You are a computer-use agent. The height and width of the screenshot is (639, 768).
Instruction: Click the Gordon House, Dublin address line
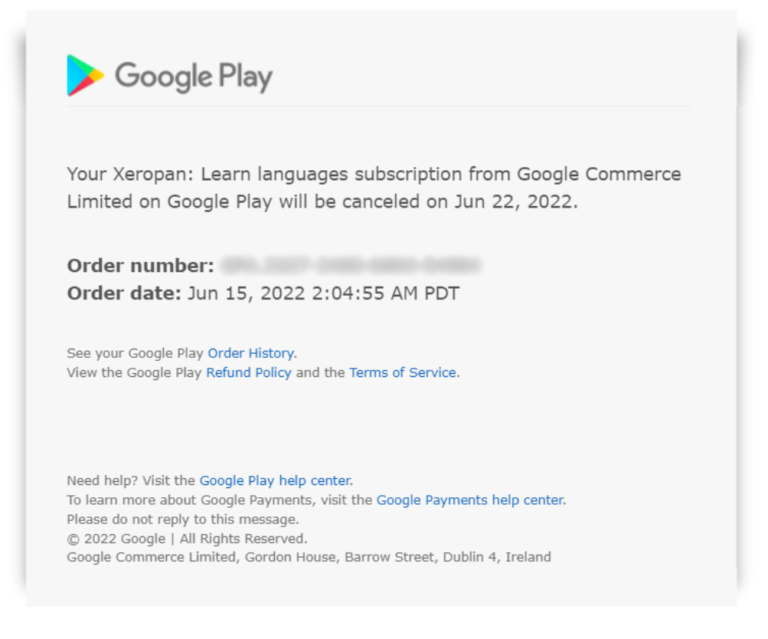tap(308, 557)
